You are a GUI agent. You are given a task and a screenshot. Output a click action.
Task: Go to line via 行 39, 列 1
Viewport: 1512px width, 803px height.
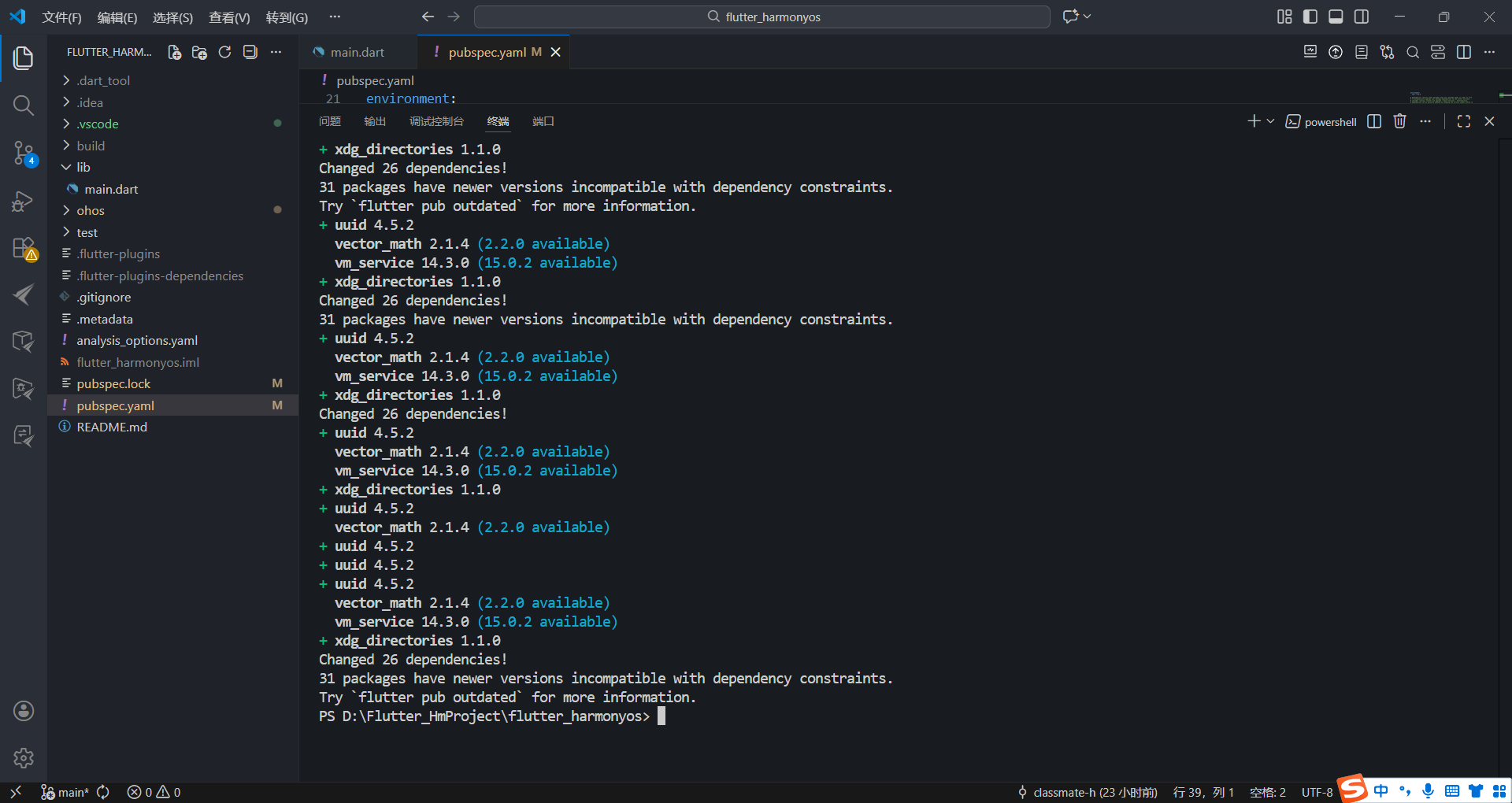click(1203, 792)
